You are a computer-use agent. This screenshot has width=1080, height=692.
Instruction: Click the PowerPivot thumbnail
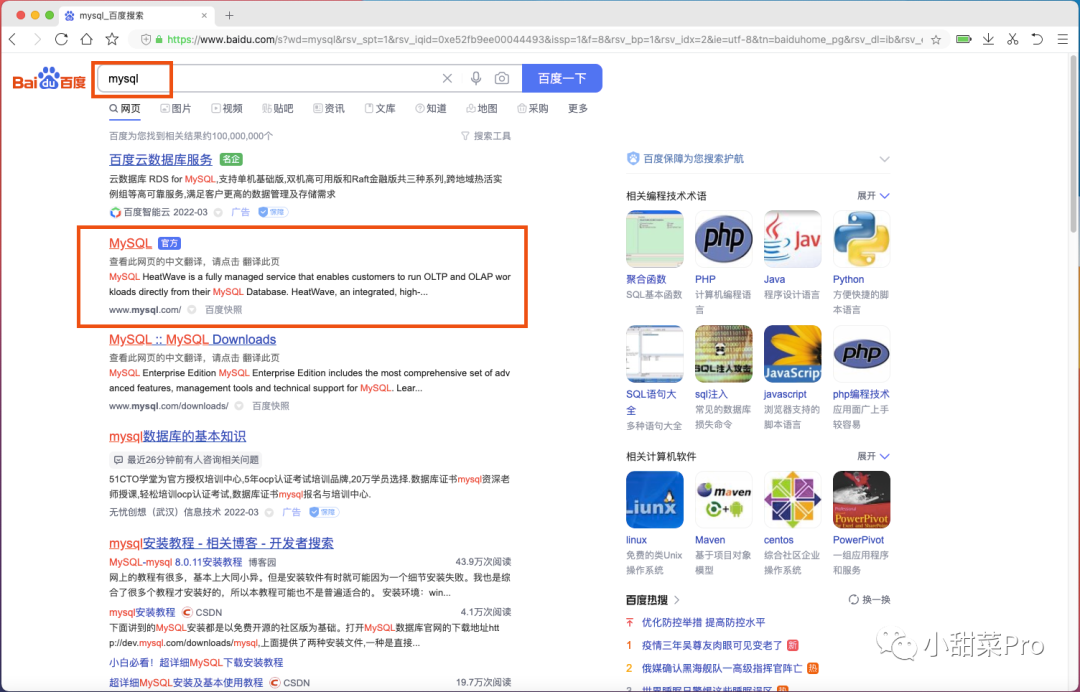point(861,500)
